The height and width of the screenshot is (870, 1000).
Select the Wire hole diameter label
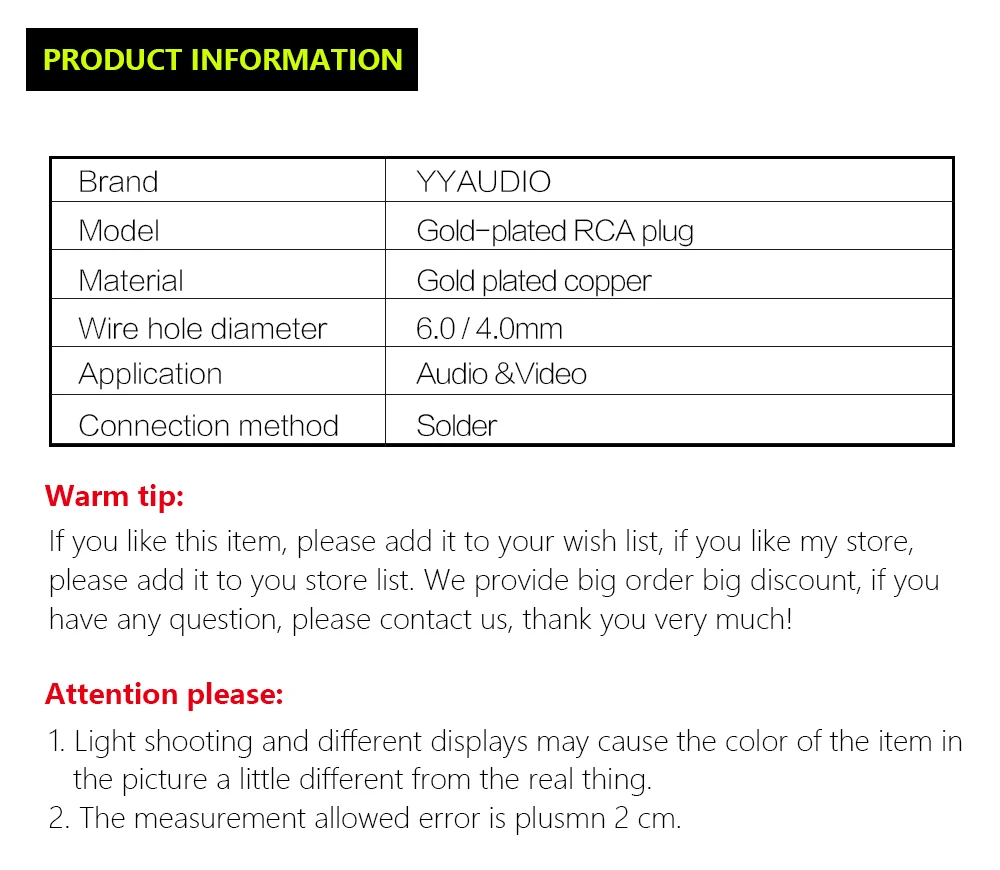pos(202,328)
